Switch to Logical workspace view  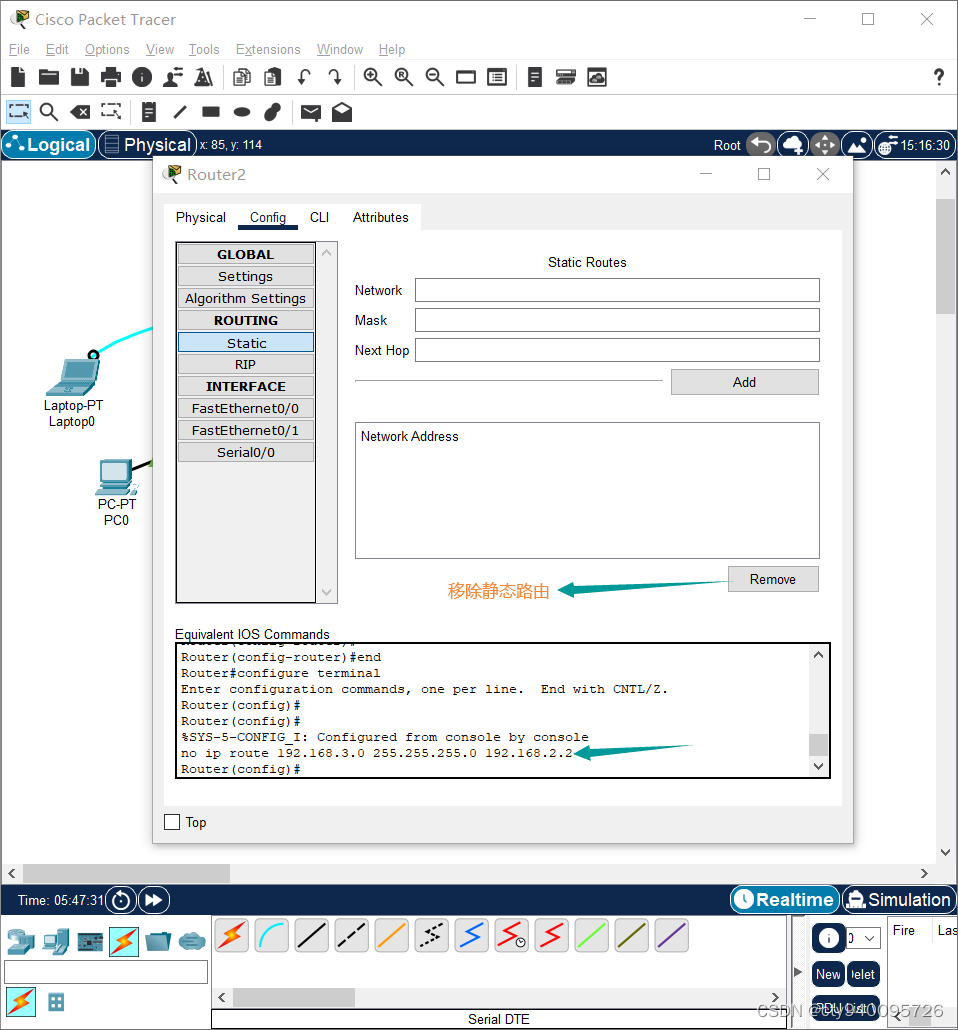[x=49, y=145]
